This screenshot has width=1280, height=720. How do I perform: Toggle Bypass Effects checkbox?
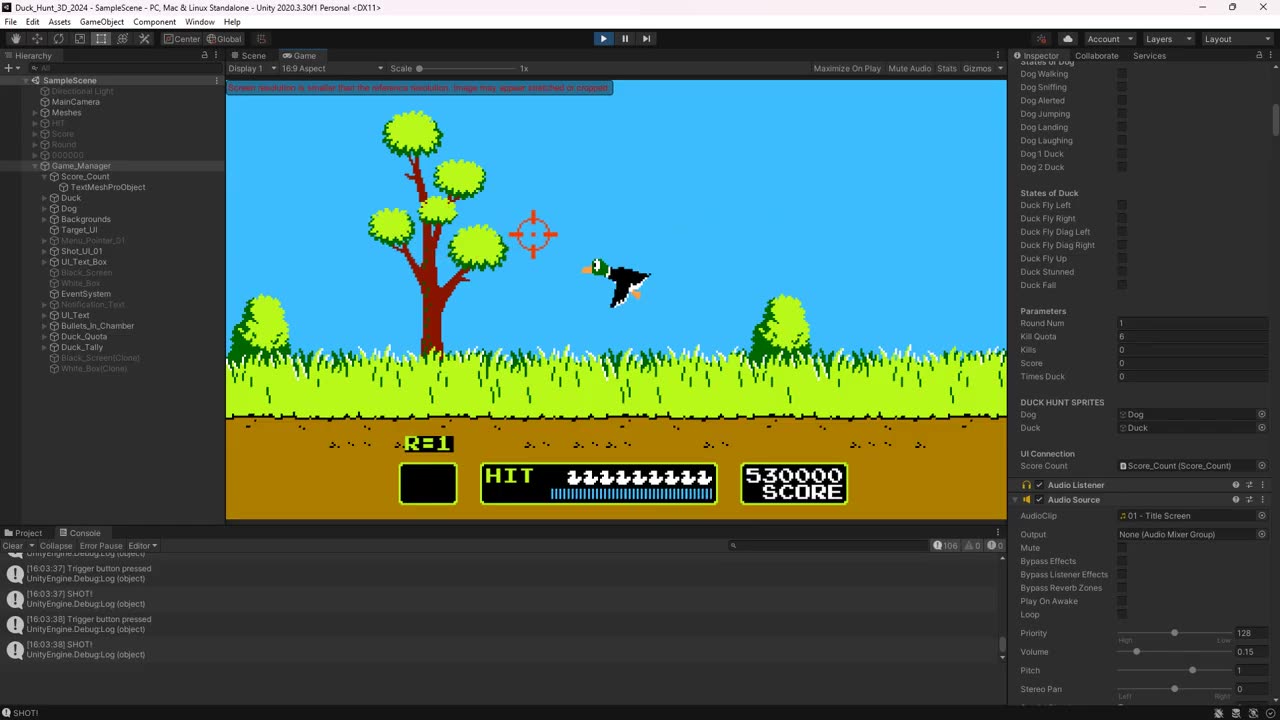(1122, 561)
